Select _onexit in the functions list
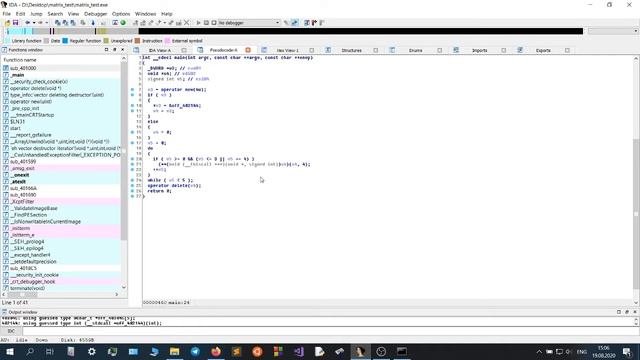 coord(61,175)
